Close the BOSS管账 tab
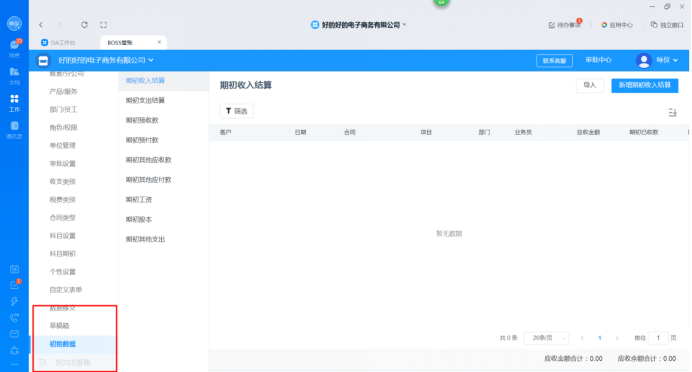This screenshot has height=372, width=692. [159, 42]
